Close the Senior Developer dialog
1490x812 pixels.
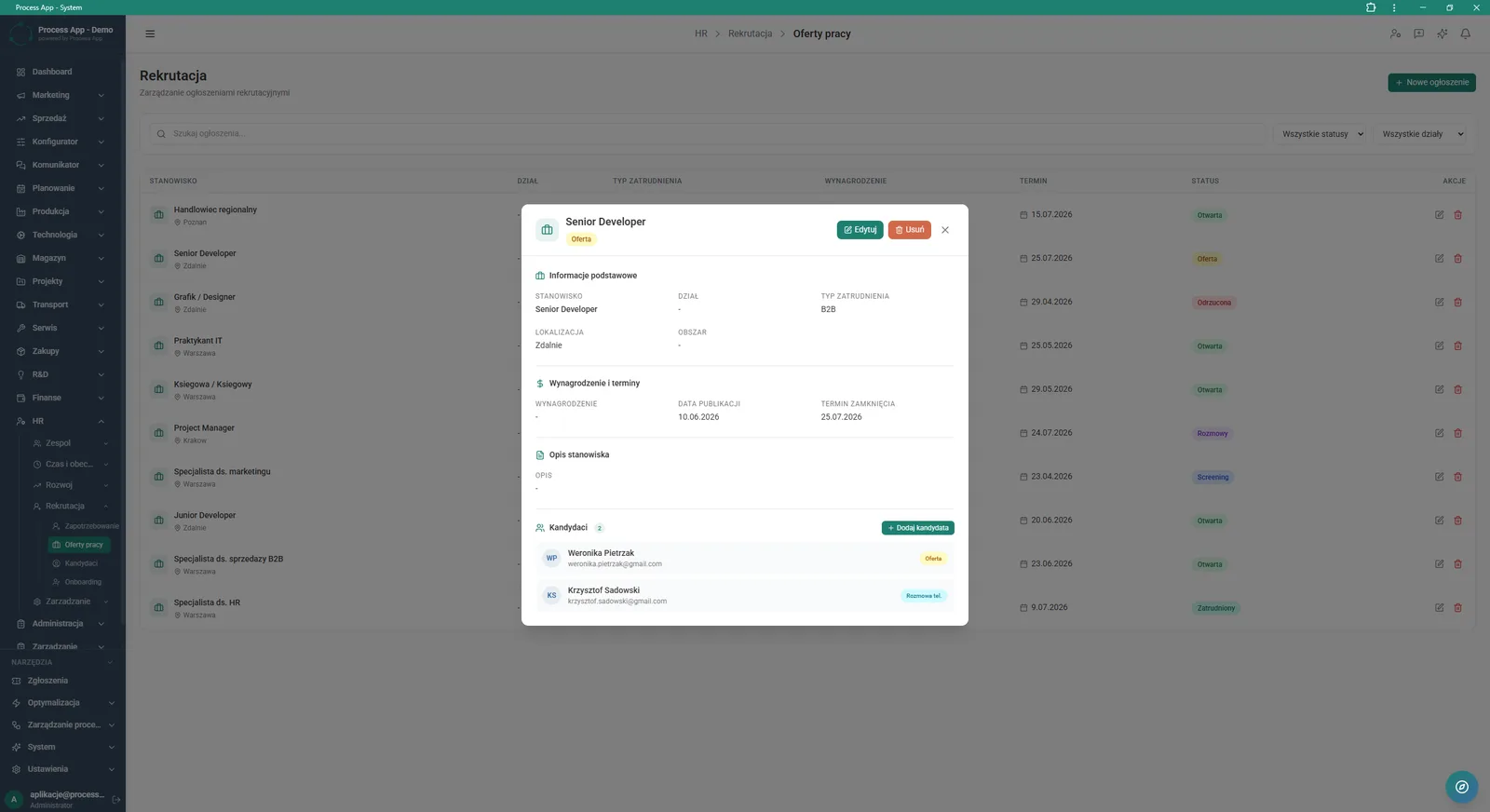coord(945,230)
